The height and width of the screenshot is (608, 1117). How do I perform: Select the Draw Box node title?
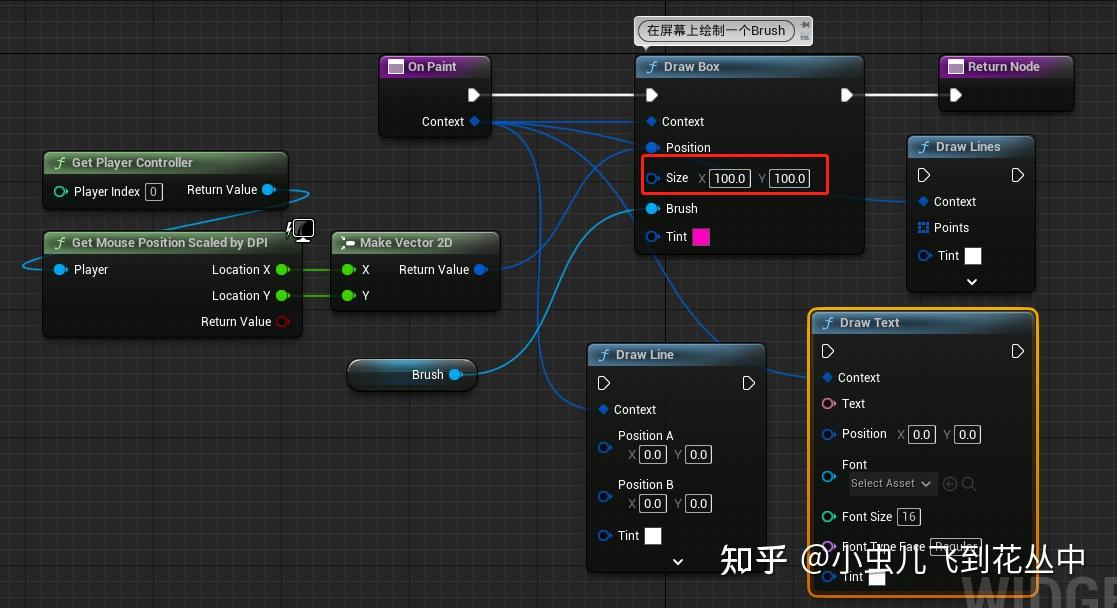click(691, 66)
